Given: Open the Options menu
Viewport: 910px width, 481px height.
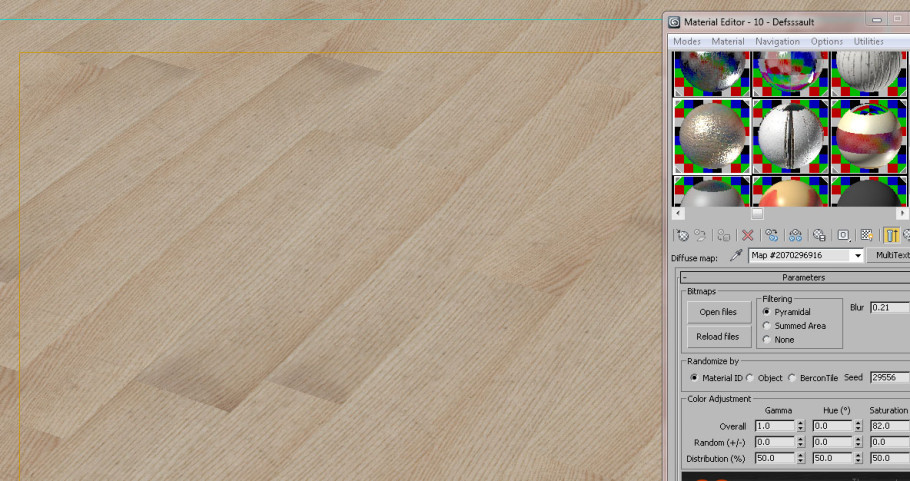Looking at the screenshot, I should click(x=826, y=42).
